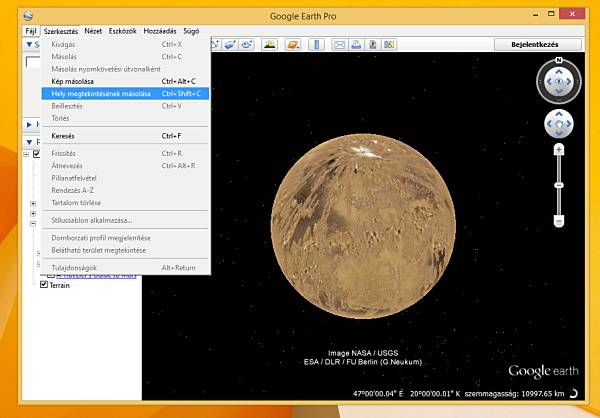Choose Keresés from the edit menu
The height and width of the screenshot is (418, 600).
(x=126, y=136)
